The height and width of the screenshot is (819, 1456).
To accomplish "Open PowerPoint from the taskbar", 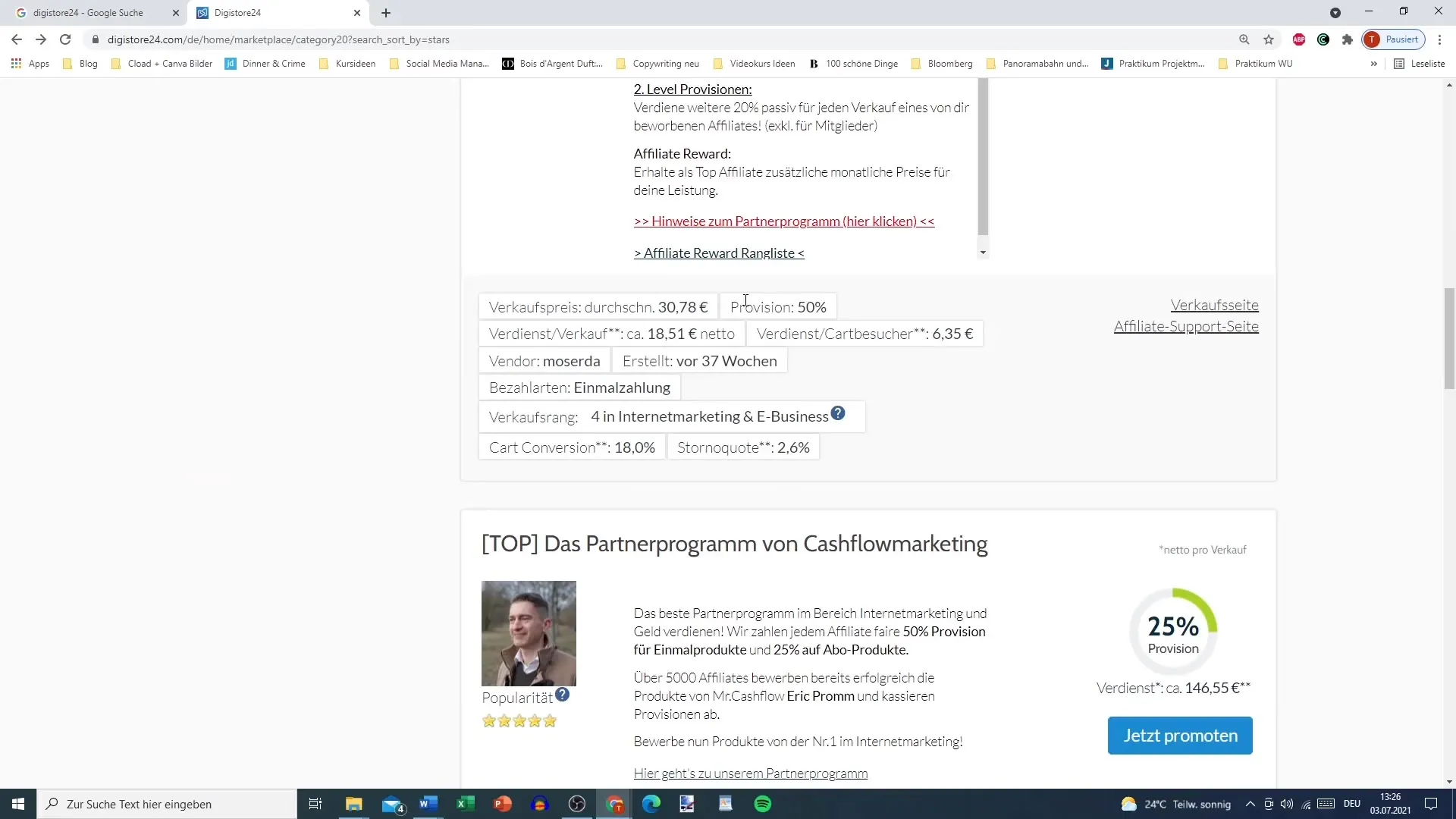I will (x=503, y=804).
